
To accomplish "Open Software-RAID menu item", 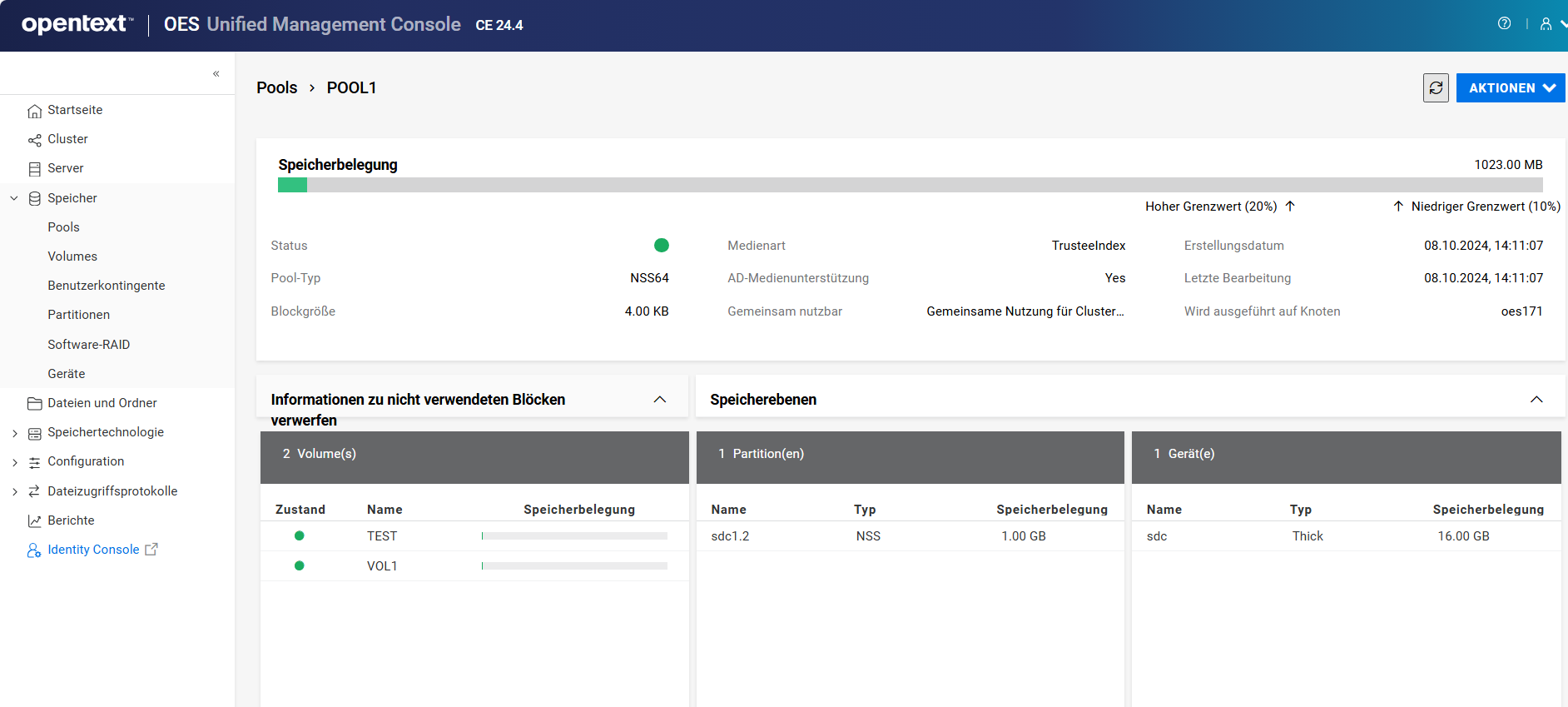I will 88,345.
